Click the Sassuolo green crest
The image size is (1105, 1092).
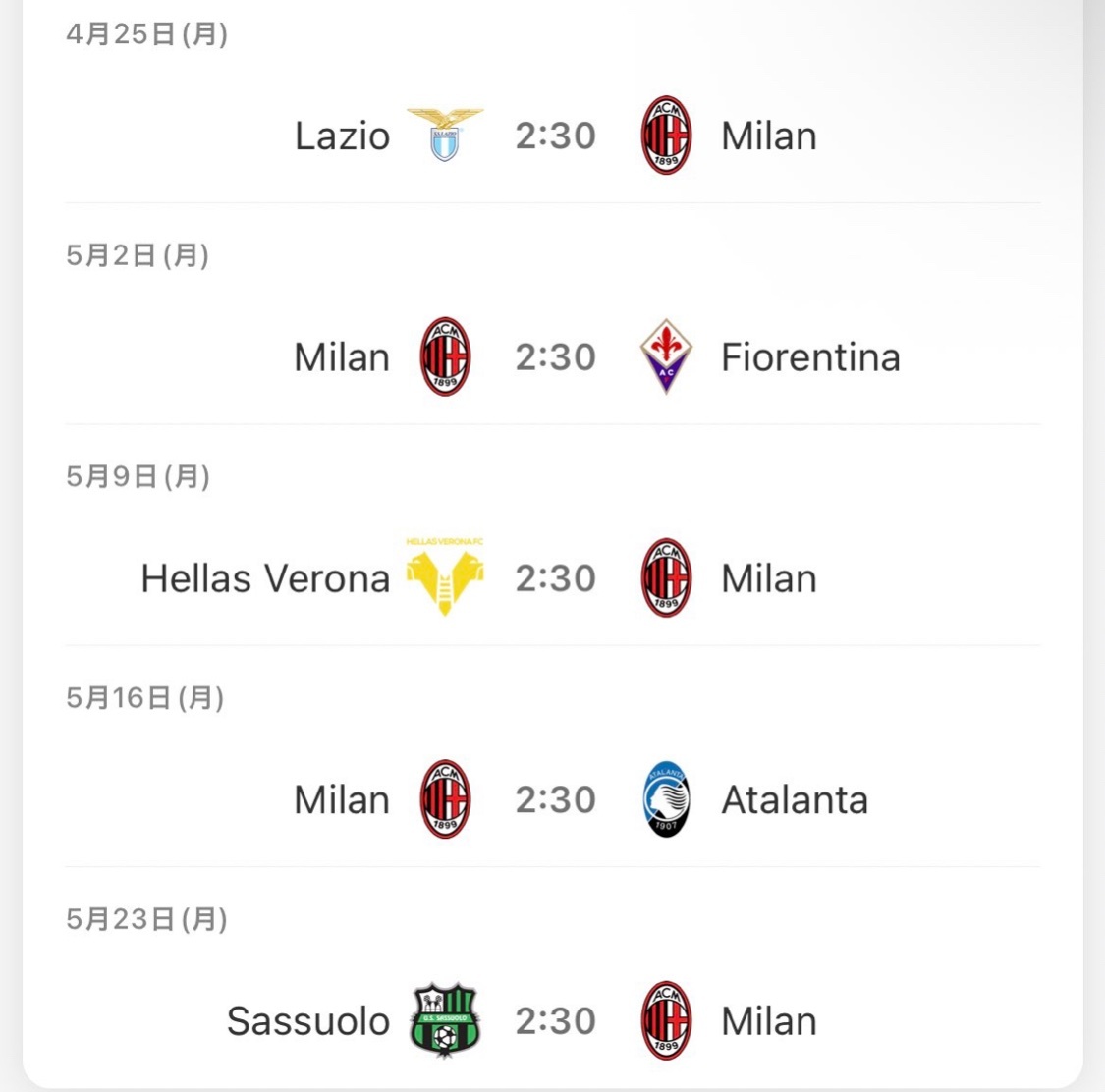point(445,1020)
